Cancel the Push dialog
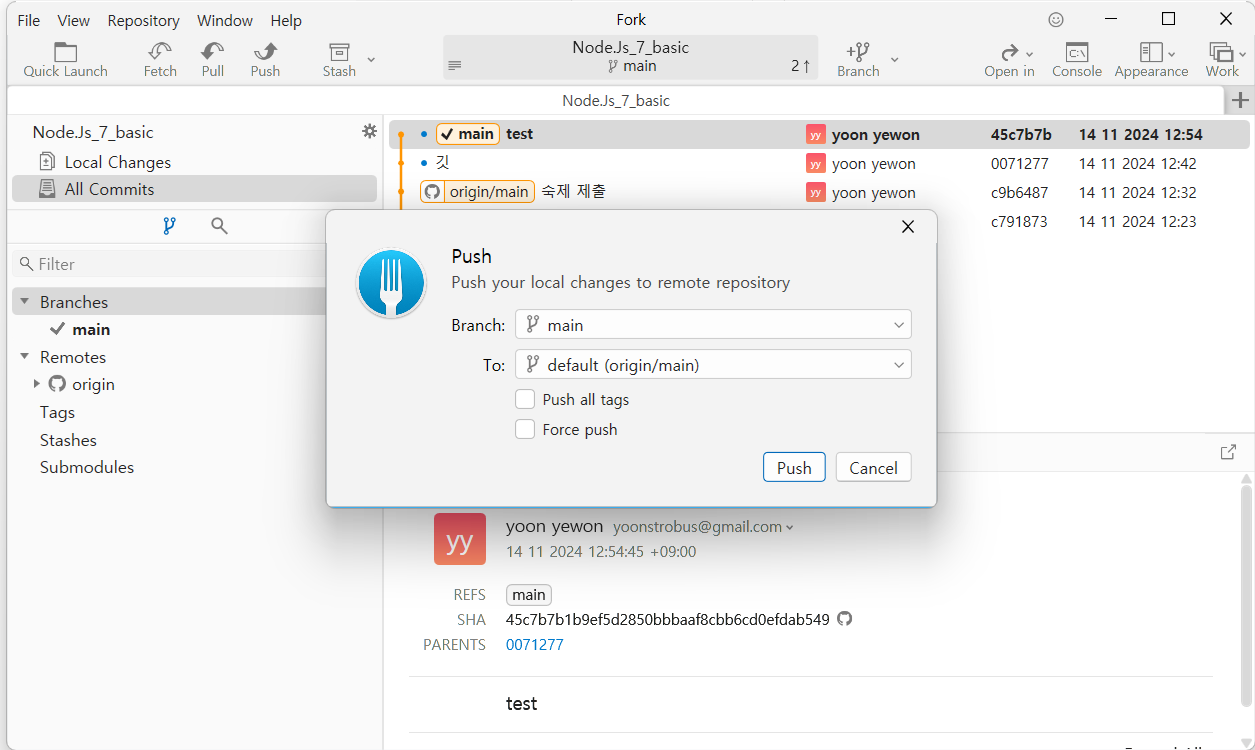Viewport: 1255px width, 750px height. pyautogui.click(x=873, y=467)
